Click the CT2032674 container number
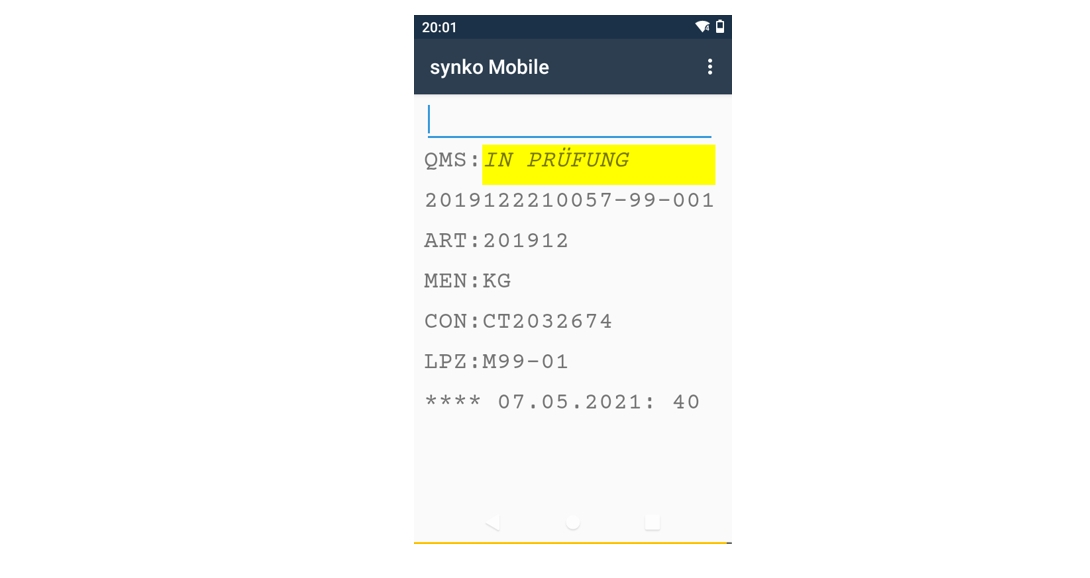 [x=548, y=321]
